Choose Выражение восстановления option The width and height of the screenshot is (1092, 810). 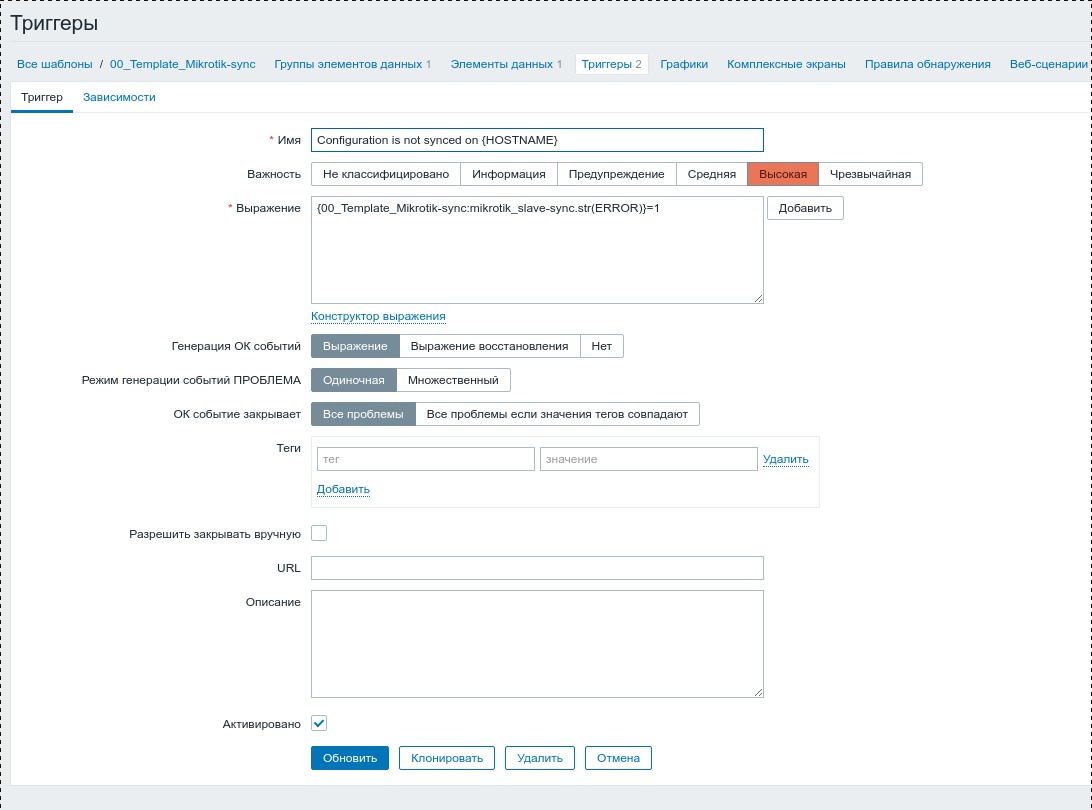pyautogui.click(x=490, y=346)
